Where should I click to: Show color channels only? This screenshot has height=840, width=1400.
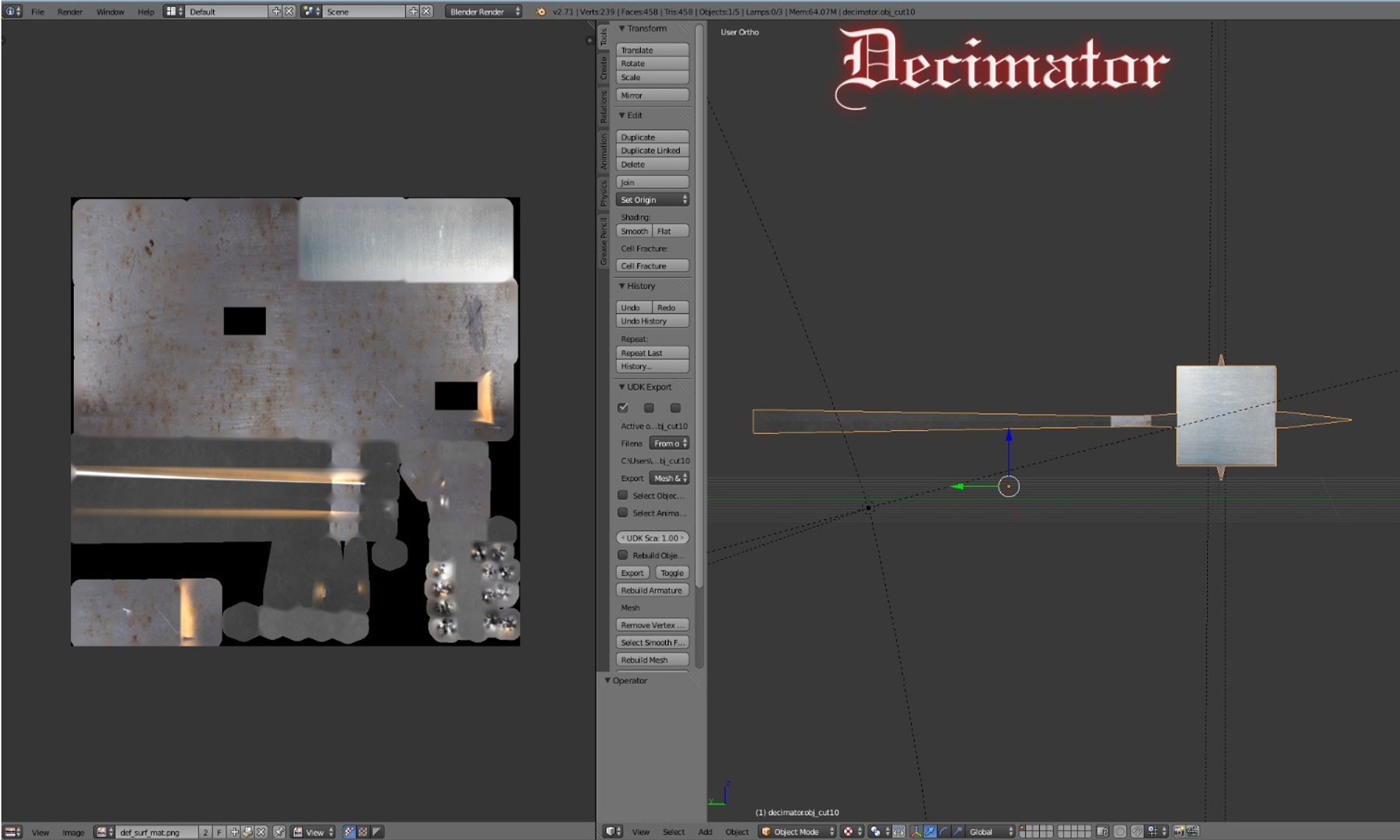362,831
